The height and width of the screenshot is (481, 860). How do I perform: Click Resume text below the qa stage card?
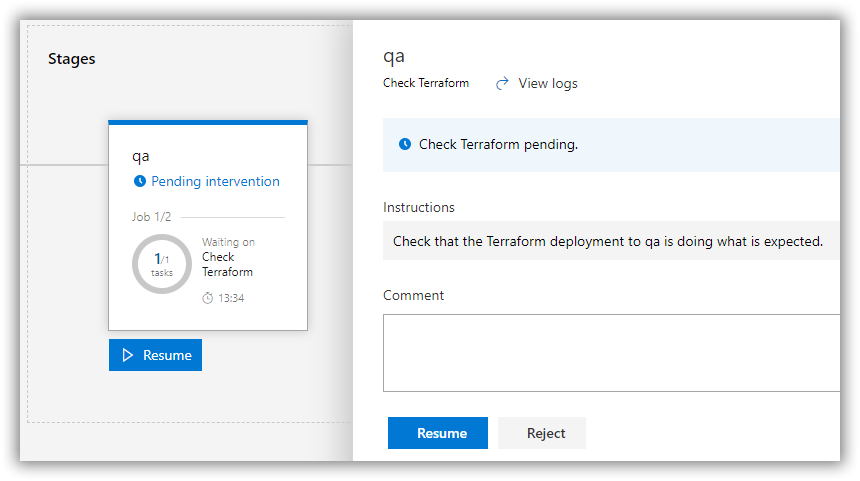pyautogui.click(x=167, y=355)
